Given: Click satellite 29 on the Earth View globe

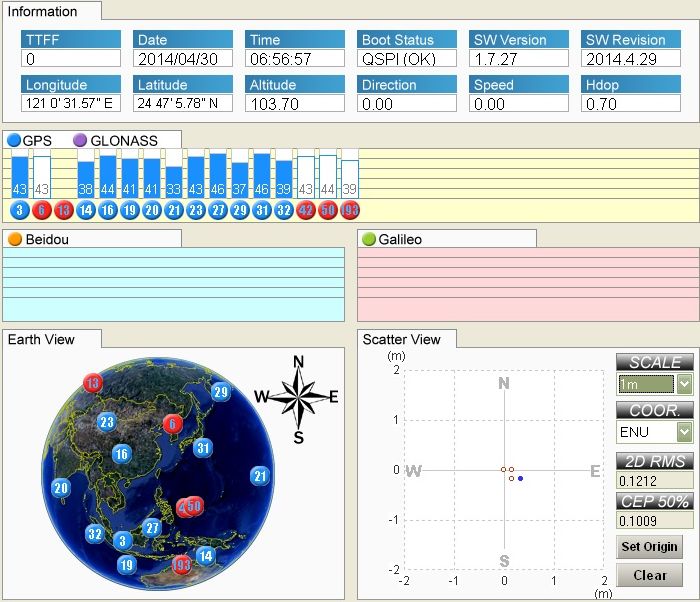Looking at the screenshot, I should coord(221,392).
